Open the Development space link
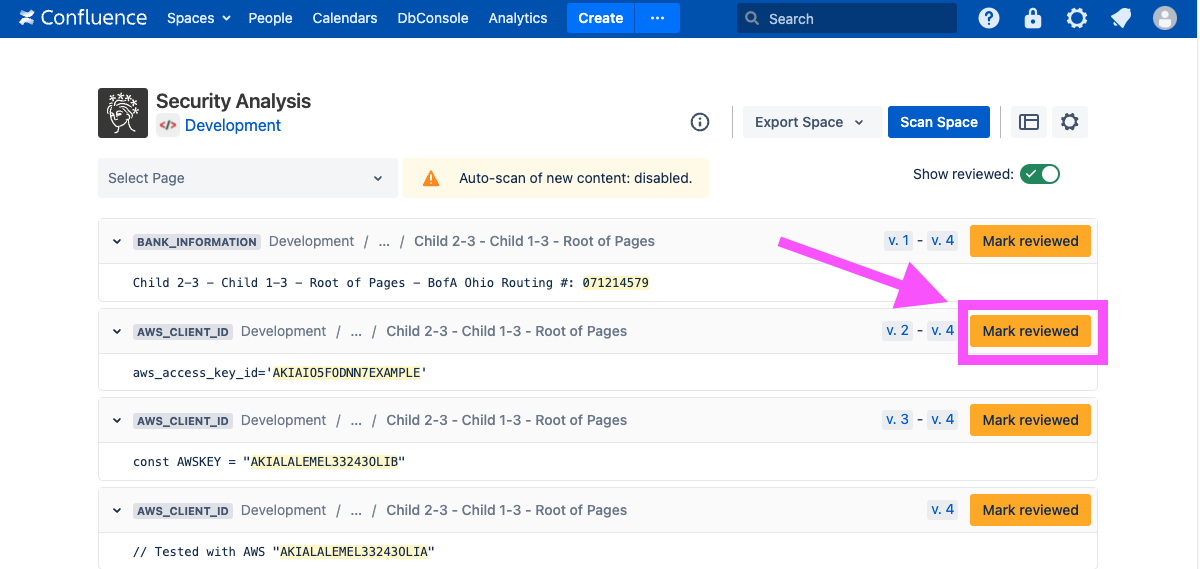 (233, 126)
